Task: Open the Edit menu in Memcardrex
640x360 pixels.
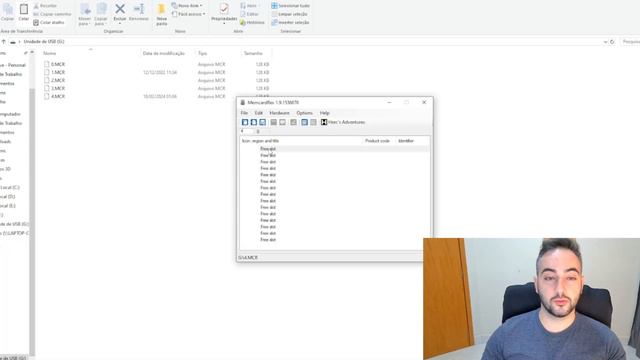Action: [259, 113]
